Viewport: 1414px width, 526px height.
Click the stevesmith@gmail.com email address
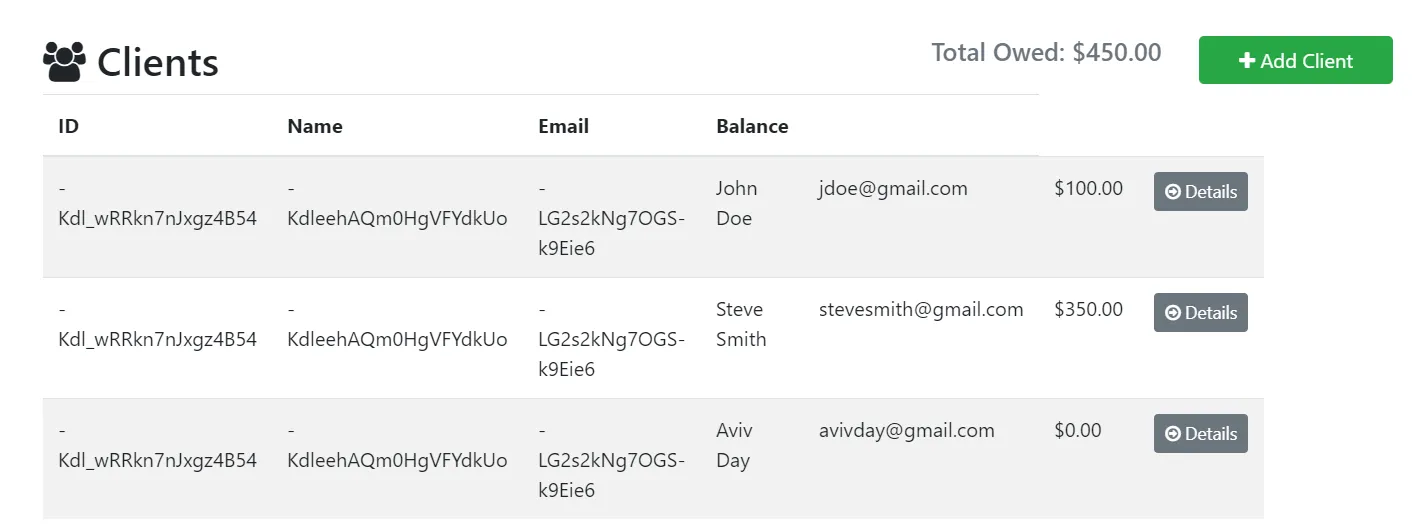[920, 309]
